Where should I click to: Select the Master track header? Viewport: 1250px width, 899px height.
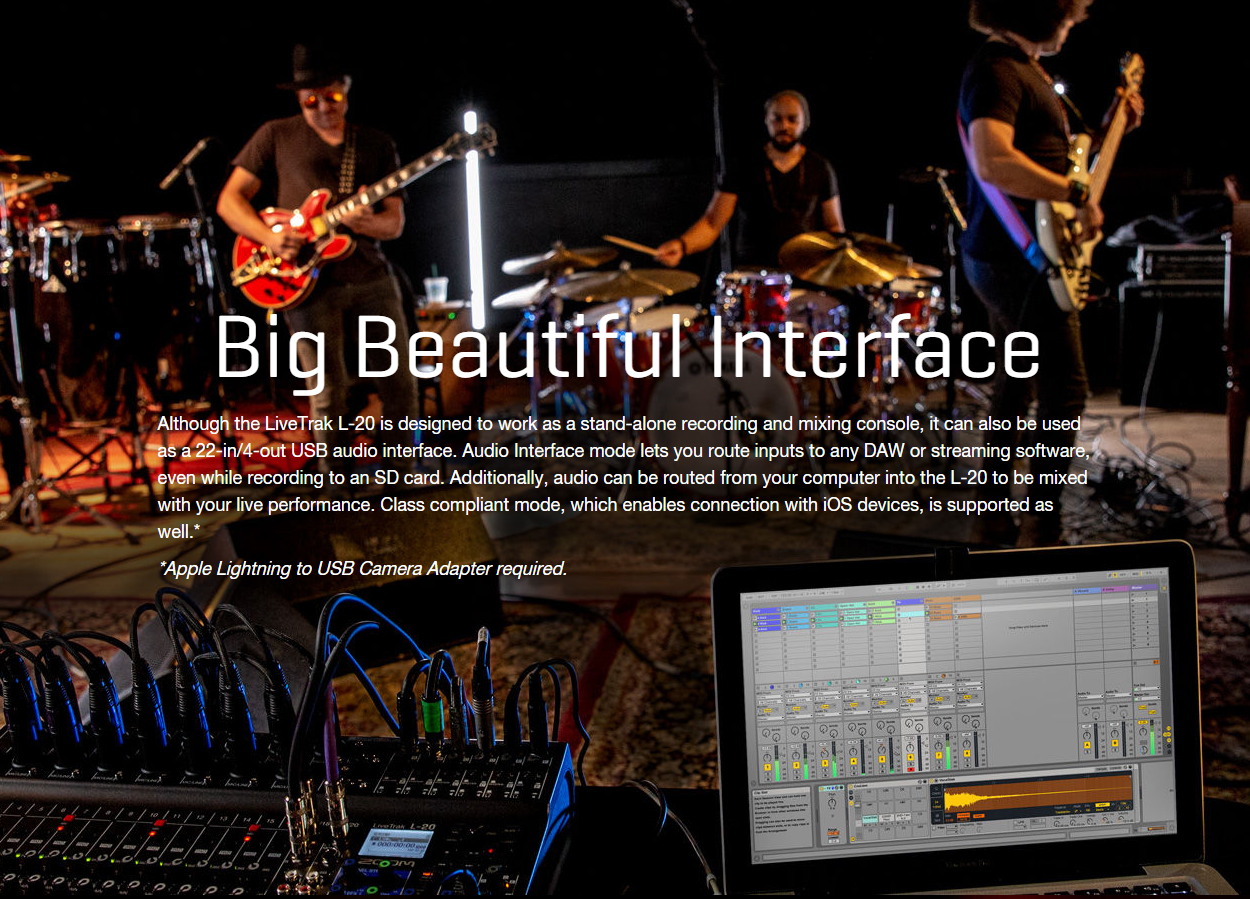(1145, 589)
